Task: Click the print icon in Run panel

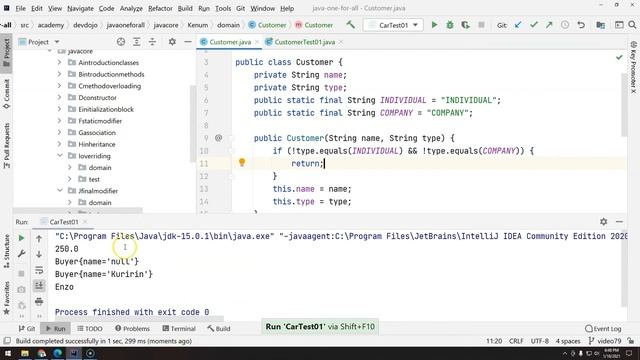Action: point(39,302)
